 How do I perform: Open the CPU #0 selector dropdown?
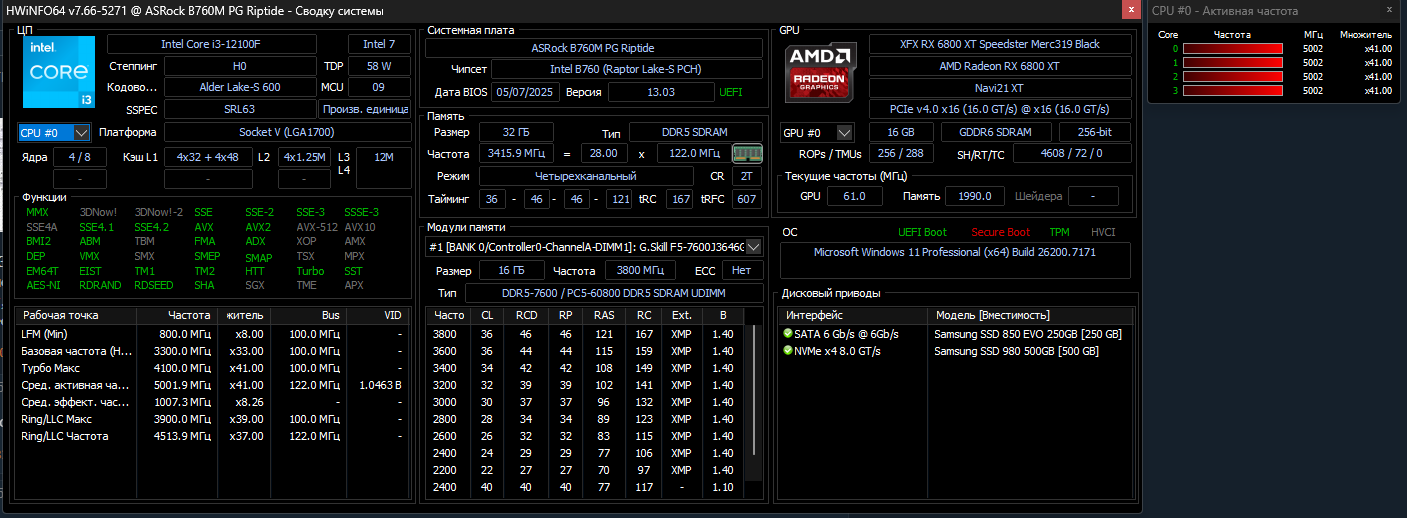pyautogui.click(x=55, y=132)
